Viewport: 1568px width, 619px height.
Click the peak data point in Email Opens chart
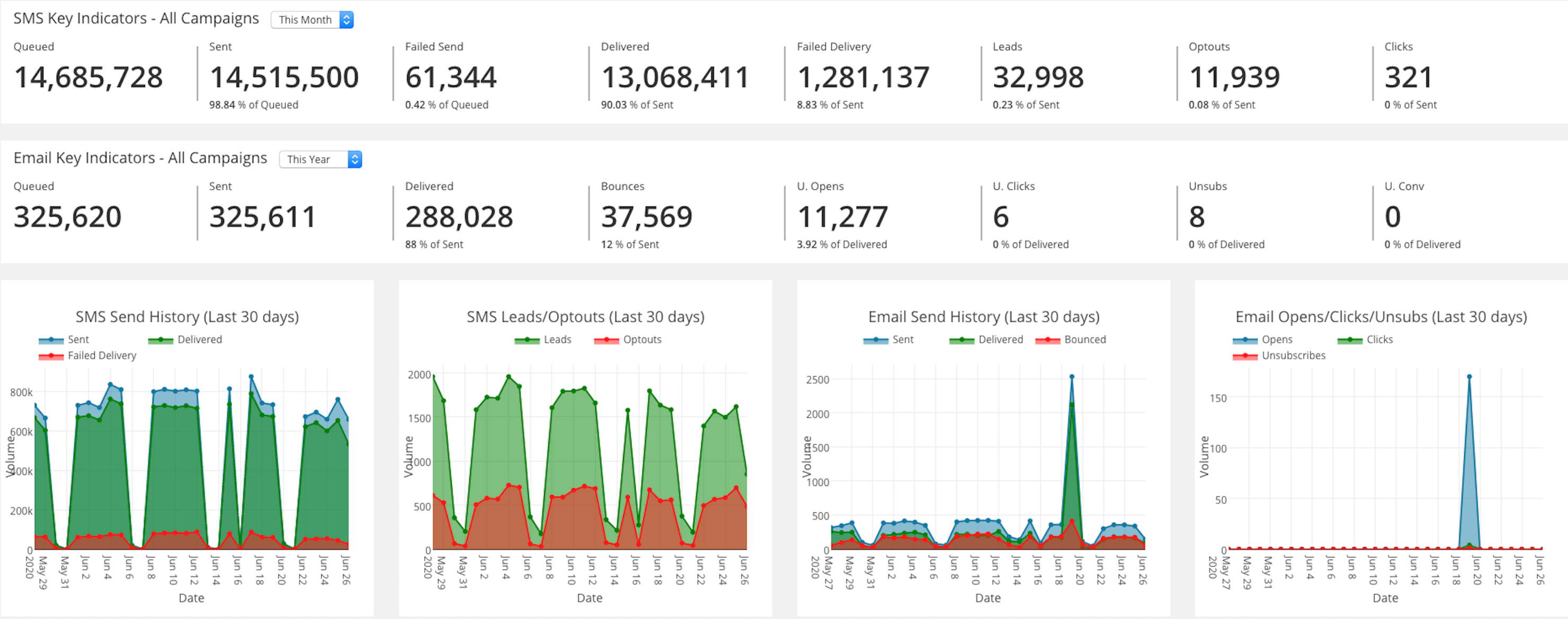click(1468, 376)
